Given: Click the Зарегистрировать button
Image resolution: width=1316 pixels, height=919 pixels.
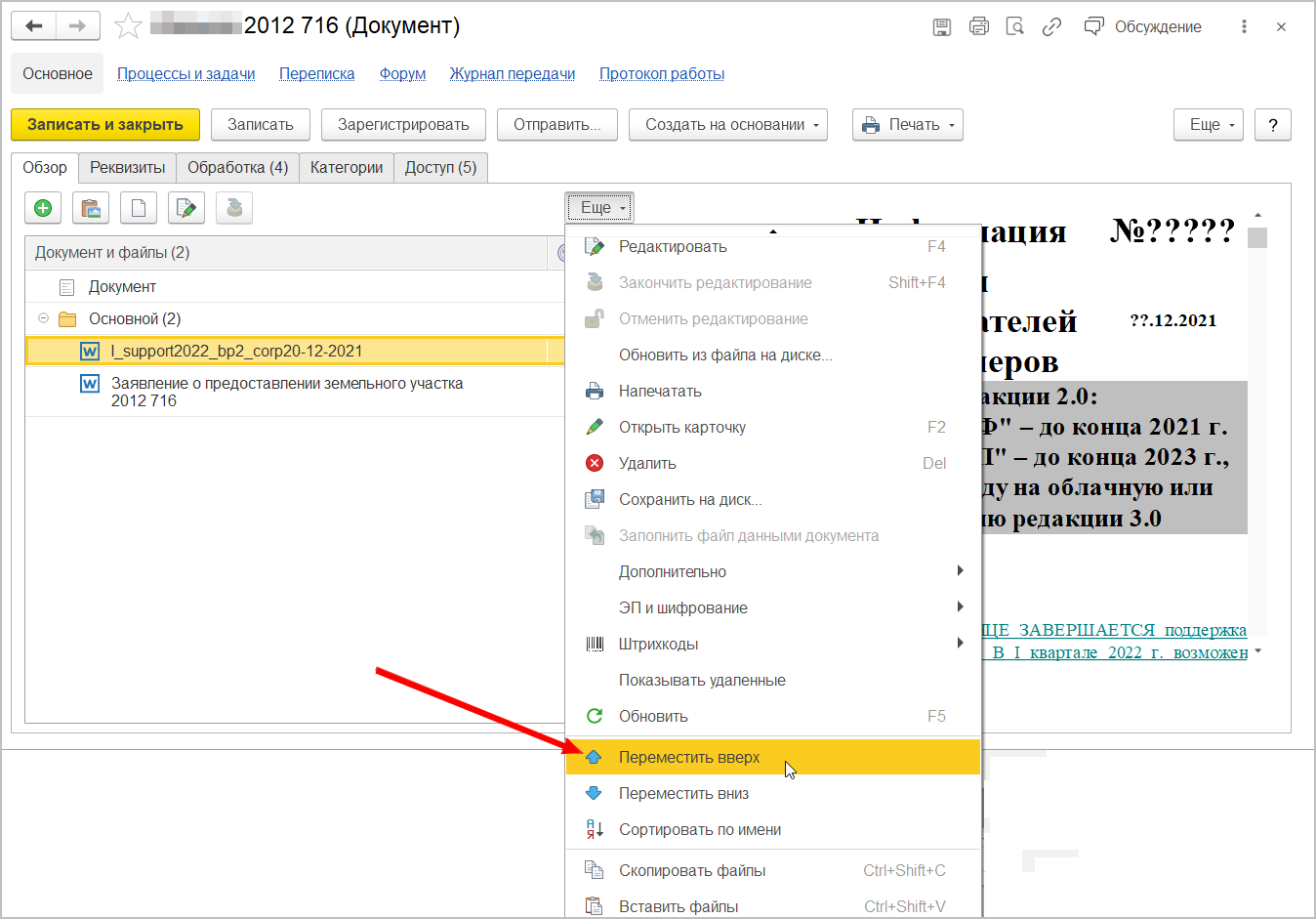Looking at the screenshot, I should (403, 125).
